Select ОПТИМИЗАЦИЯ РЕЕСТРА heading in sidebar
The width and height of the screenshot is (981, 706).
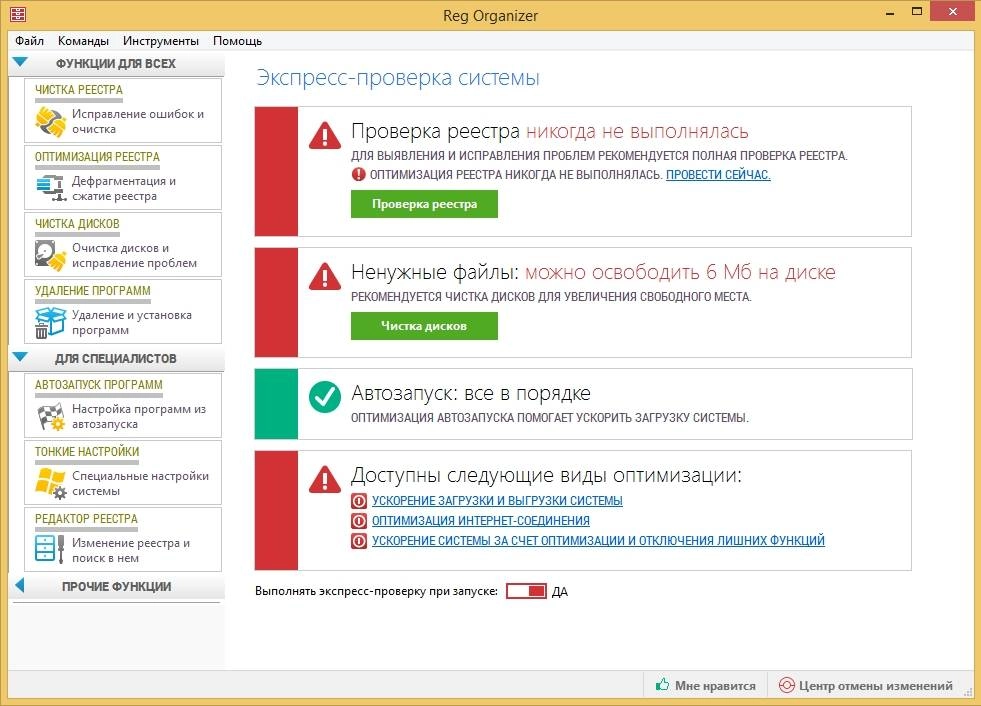pyautogui.click(x=98, y=157)
